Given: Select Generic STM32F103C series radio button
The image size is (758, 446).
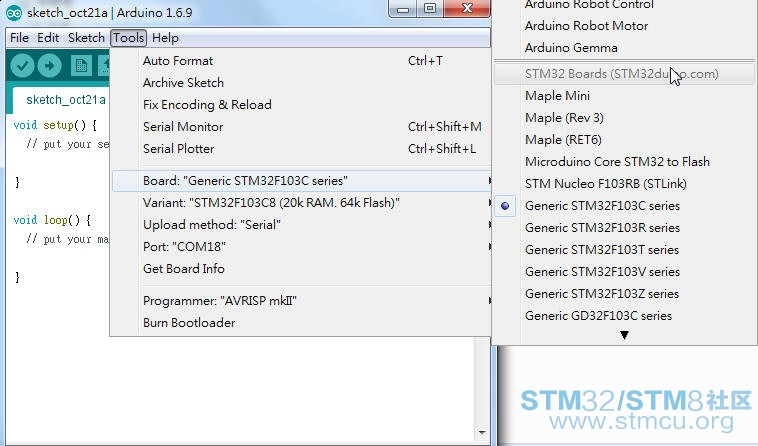Looking at the screenshot, I should pyautogui.click(x=505, y=206).
